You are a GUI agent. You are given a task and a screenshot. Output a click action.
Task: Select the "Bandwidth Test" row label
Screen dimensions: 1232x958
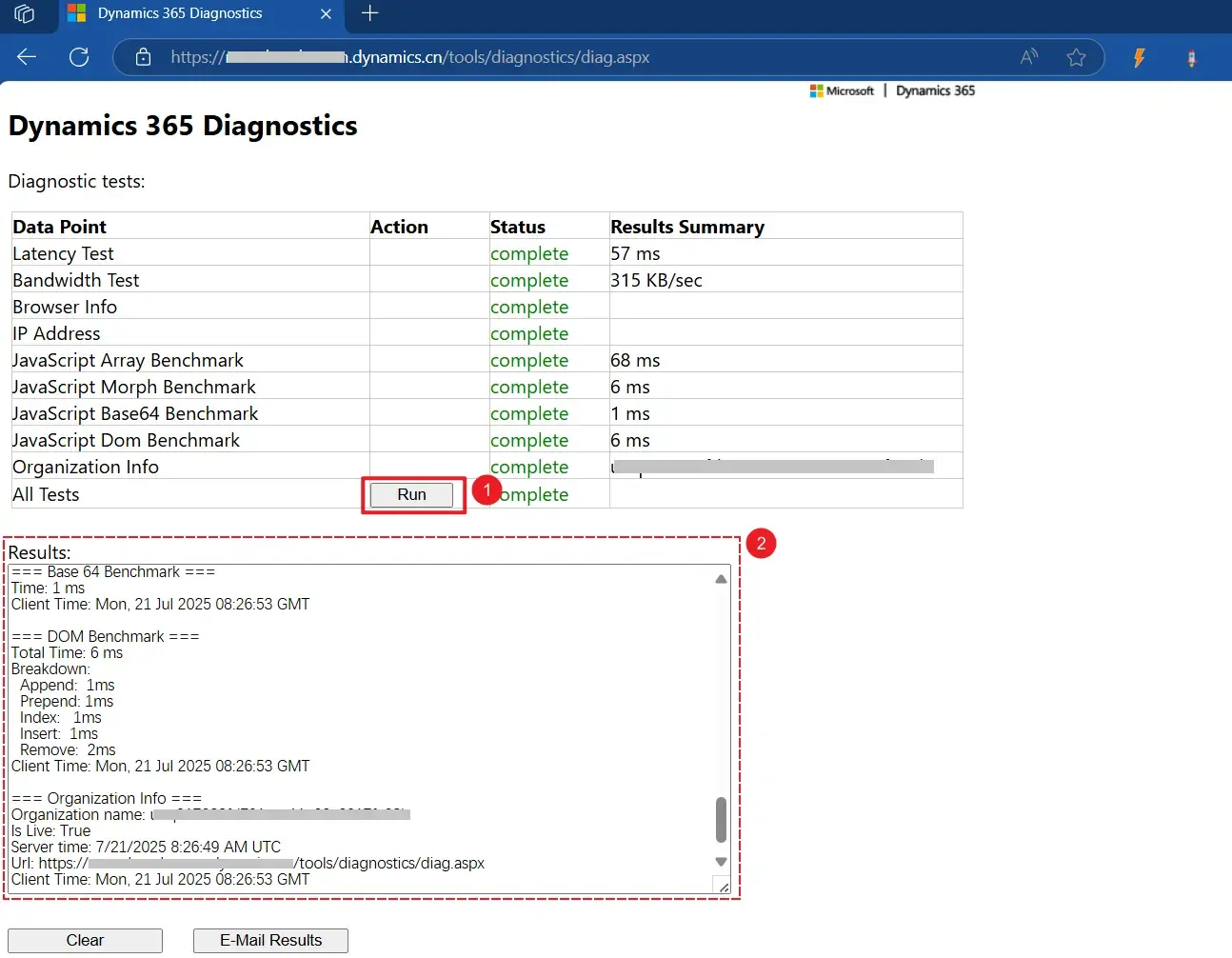(76, 280)
